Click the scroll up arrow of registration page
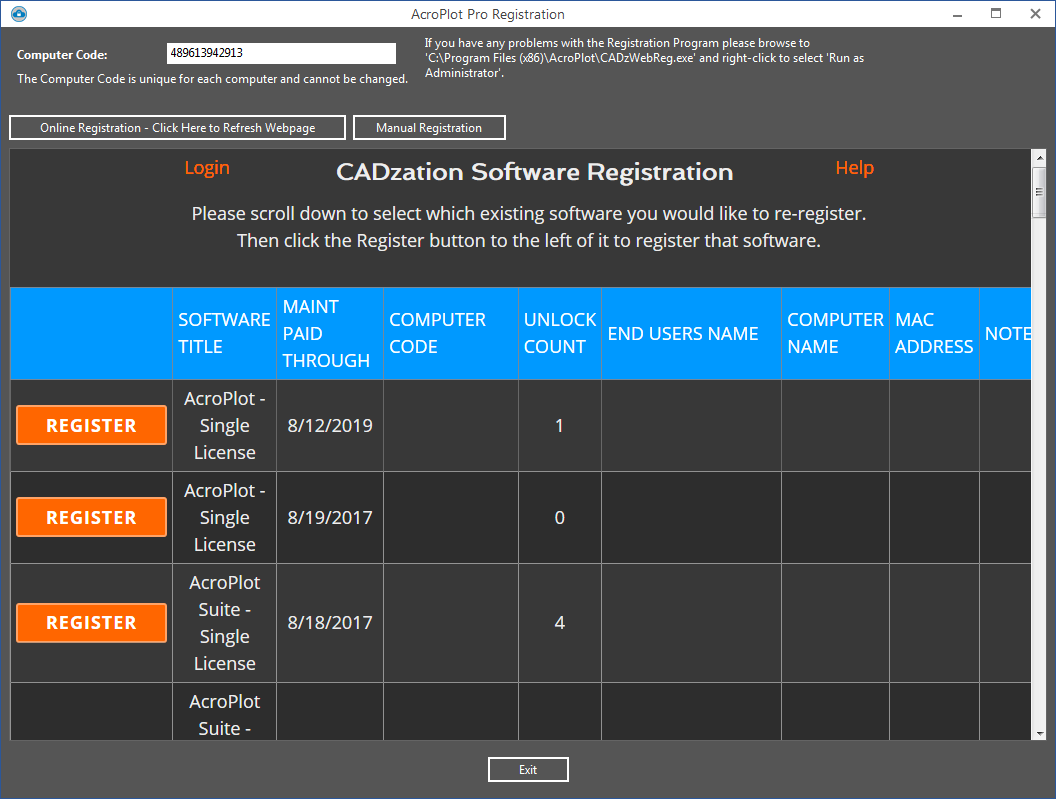Image resolution: width=1056 pixels, height=799 pixels. tap(1039, 158)
